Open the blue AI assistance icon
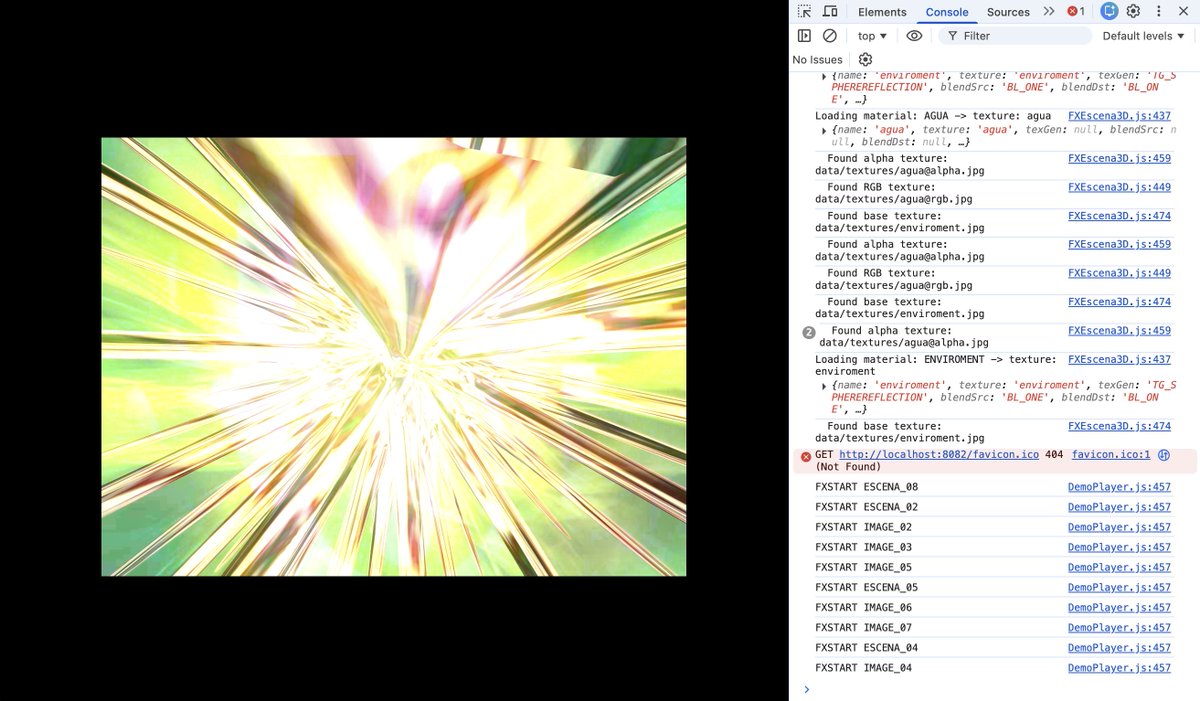 pyautogui.click(x=1108, y=11)
